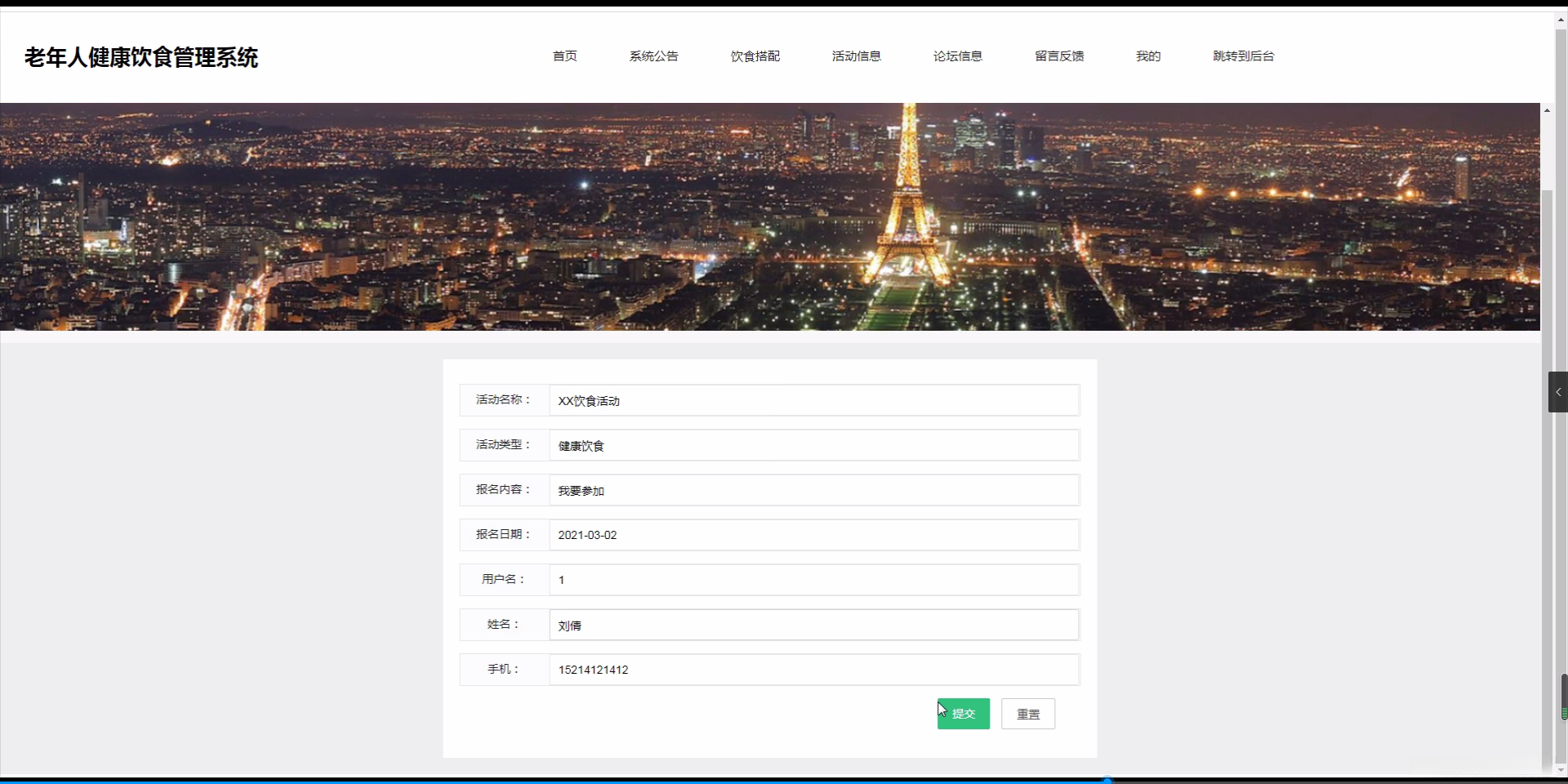This screenshot has height=784, width=1568.
Task: Open the 饮食搭配 menu item
Action: (755, 56)
